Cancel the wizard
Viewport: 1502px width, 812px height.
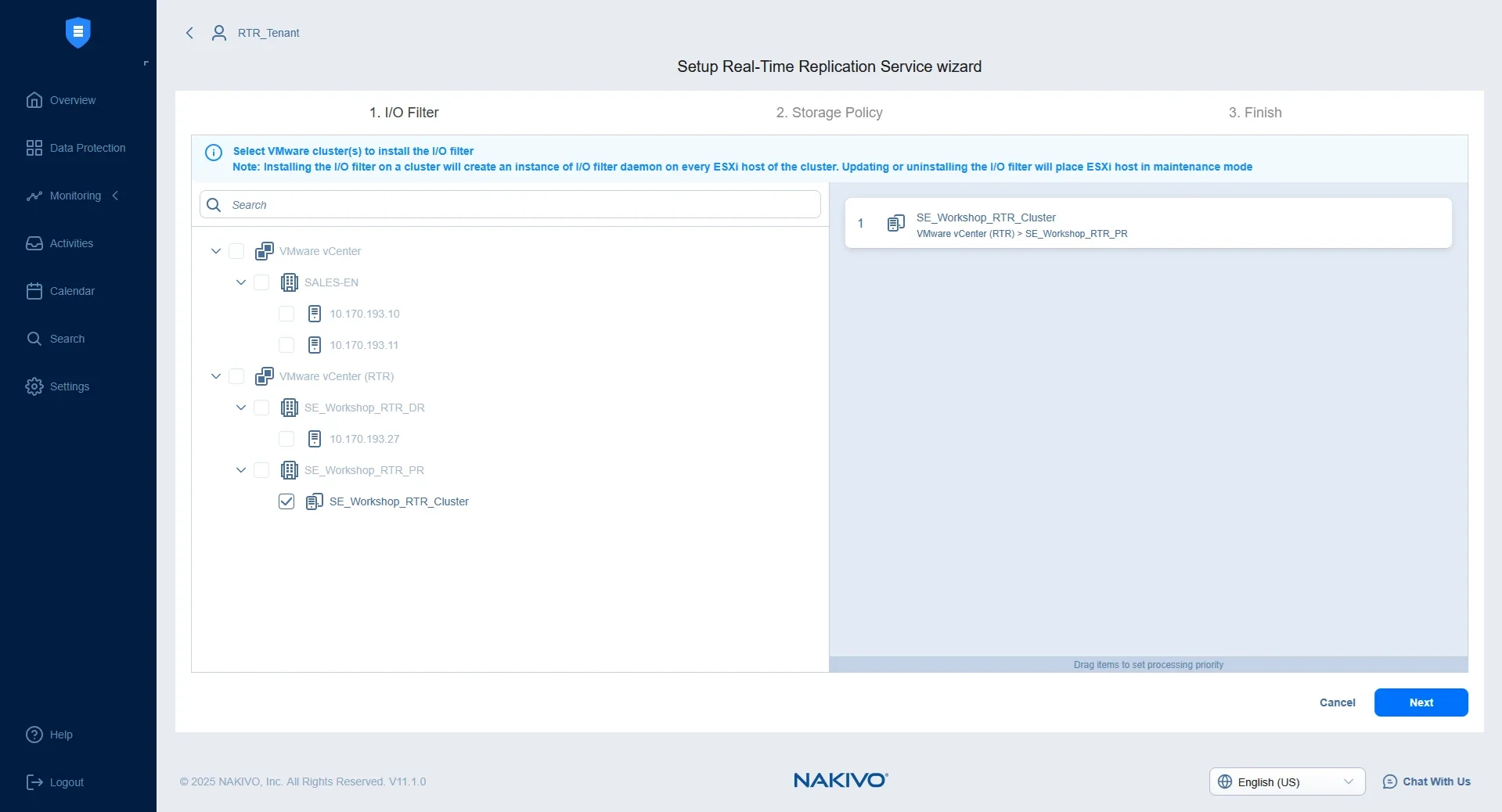[x=1337, y=702]
